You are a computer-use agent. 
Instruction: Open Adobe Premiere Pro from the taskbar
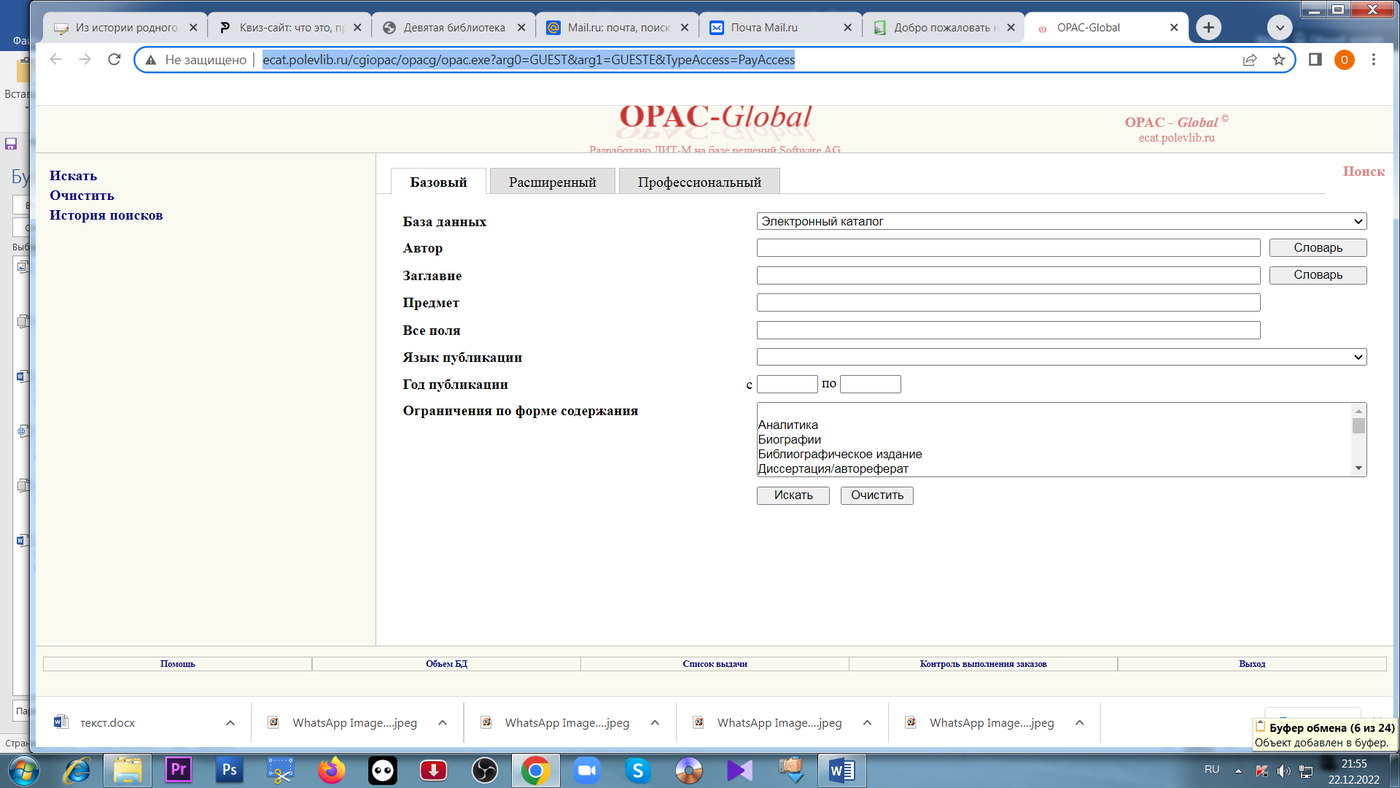point(178,770)
